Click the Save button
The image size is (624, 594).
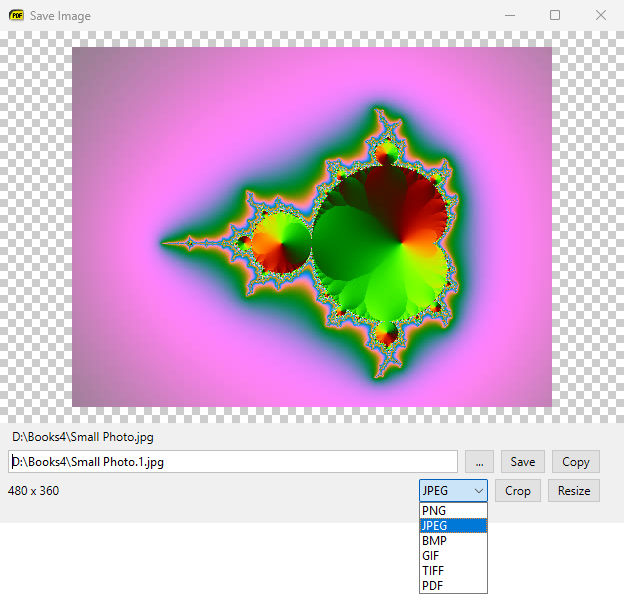pos(523,462)
